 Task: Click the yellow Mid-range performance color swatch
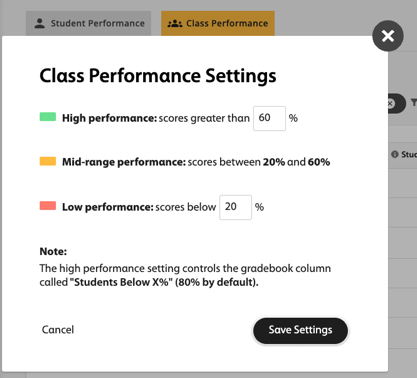click(48, 161)
